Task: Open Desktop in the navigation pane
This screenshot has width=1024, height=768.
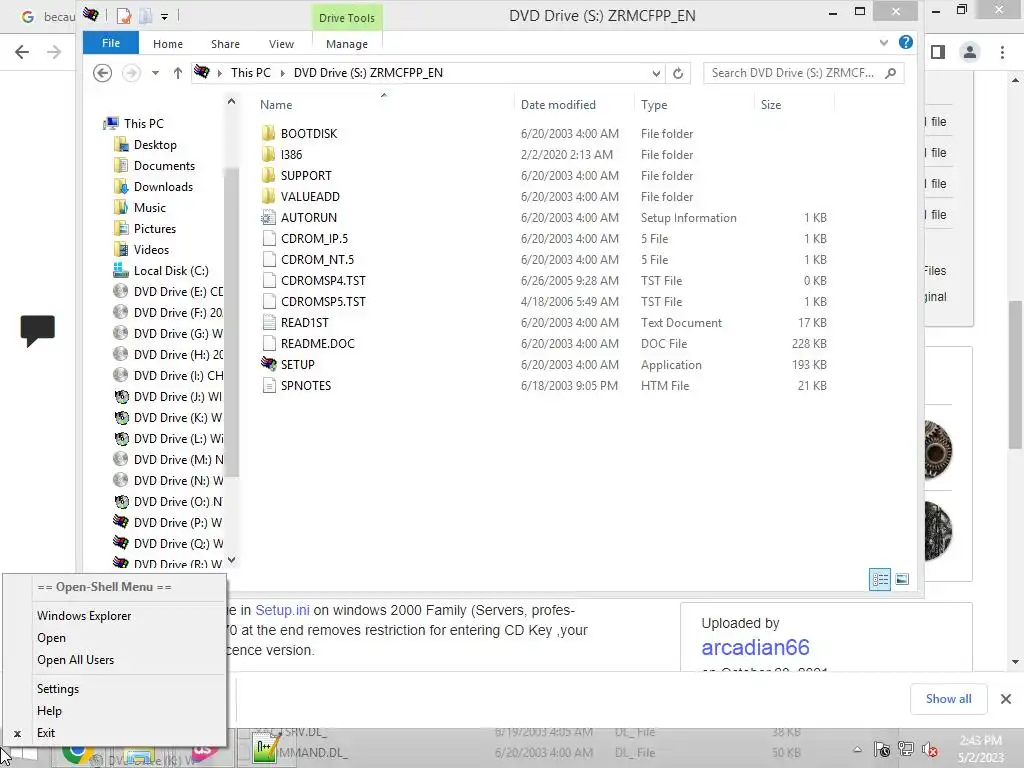Action: pos(155,144)
